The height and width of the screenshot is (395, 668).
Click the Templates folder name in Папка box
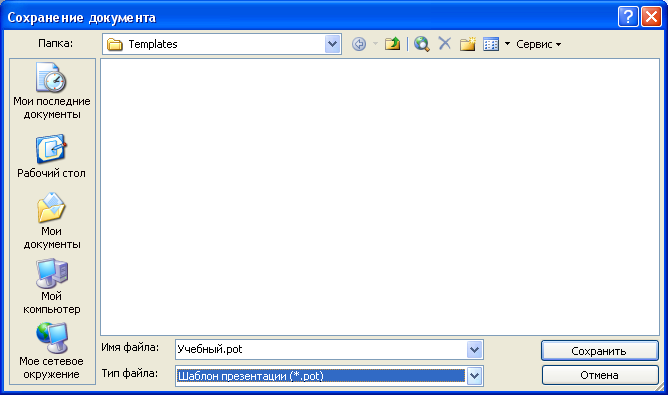coord(153,44)
